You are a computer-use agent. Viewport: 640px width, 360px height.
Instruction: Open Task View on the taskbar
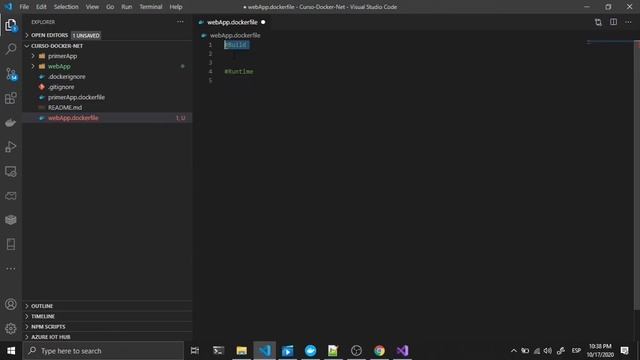[x=195, y=351]
